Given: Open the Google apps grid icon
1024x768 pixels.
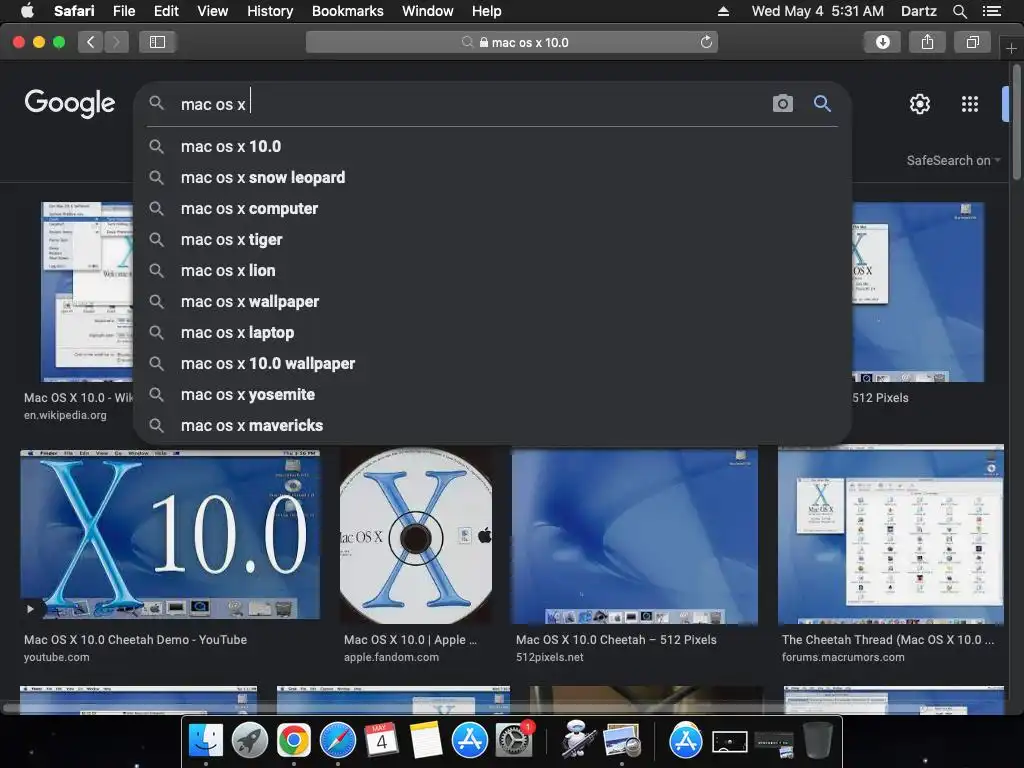Looking at the screenshot, I should [x=970, y=104].
